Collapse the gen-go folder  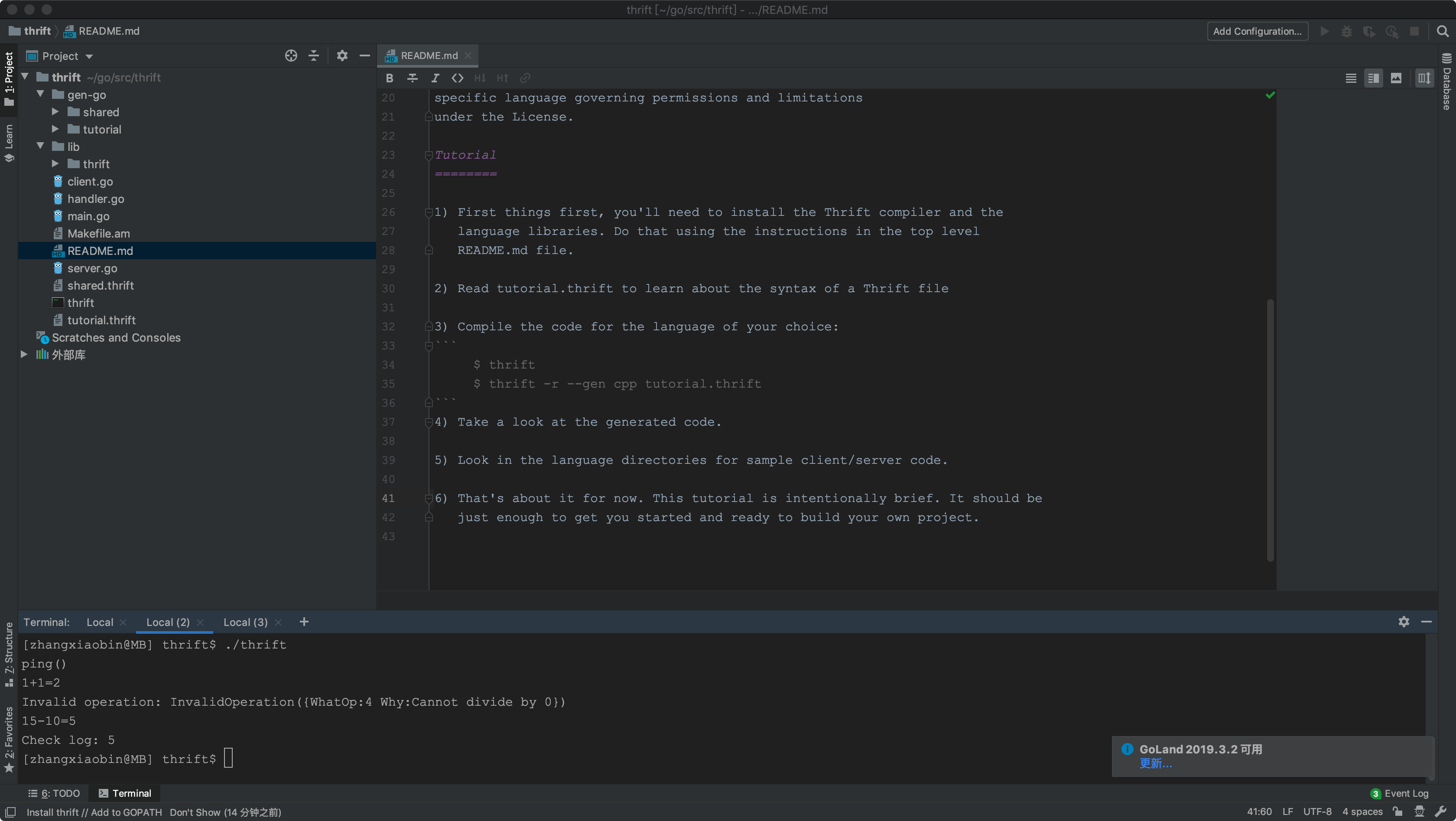pyautogui.click(x=41, y=94)
